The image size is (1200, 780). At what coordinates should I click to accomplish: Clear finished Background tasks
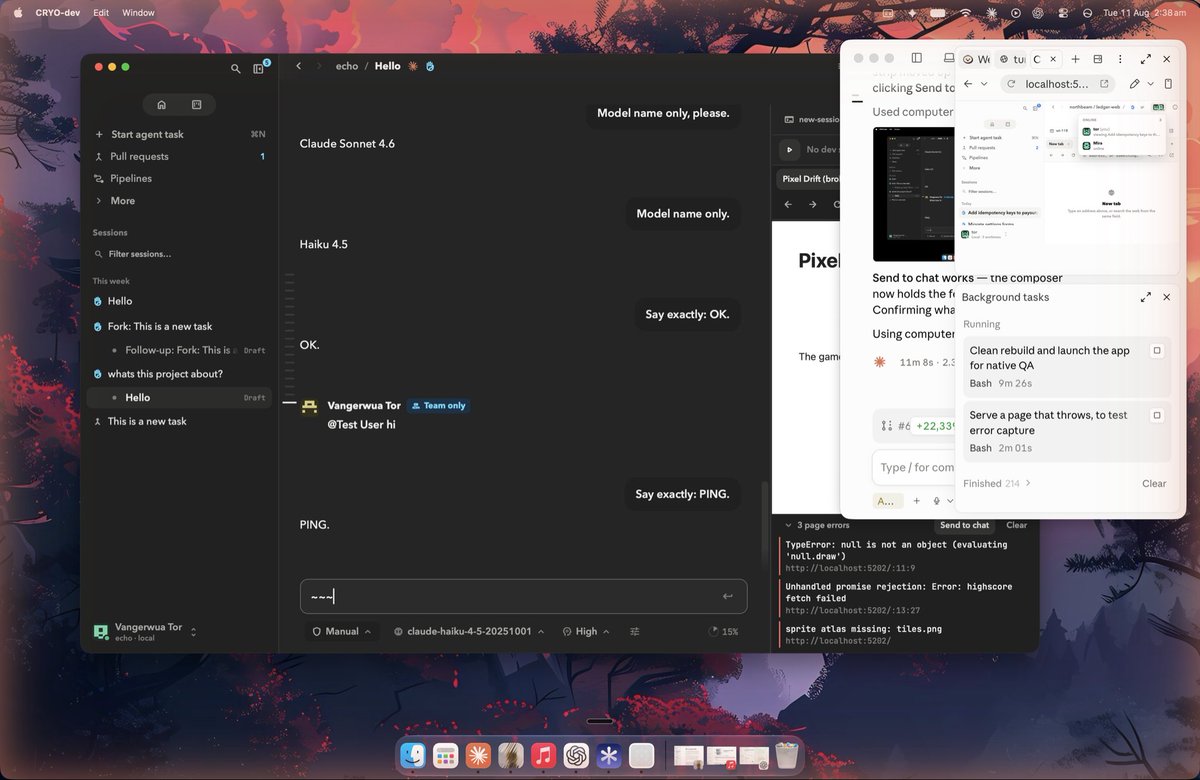pyautogui.click(x=1154, y=483)
